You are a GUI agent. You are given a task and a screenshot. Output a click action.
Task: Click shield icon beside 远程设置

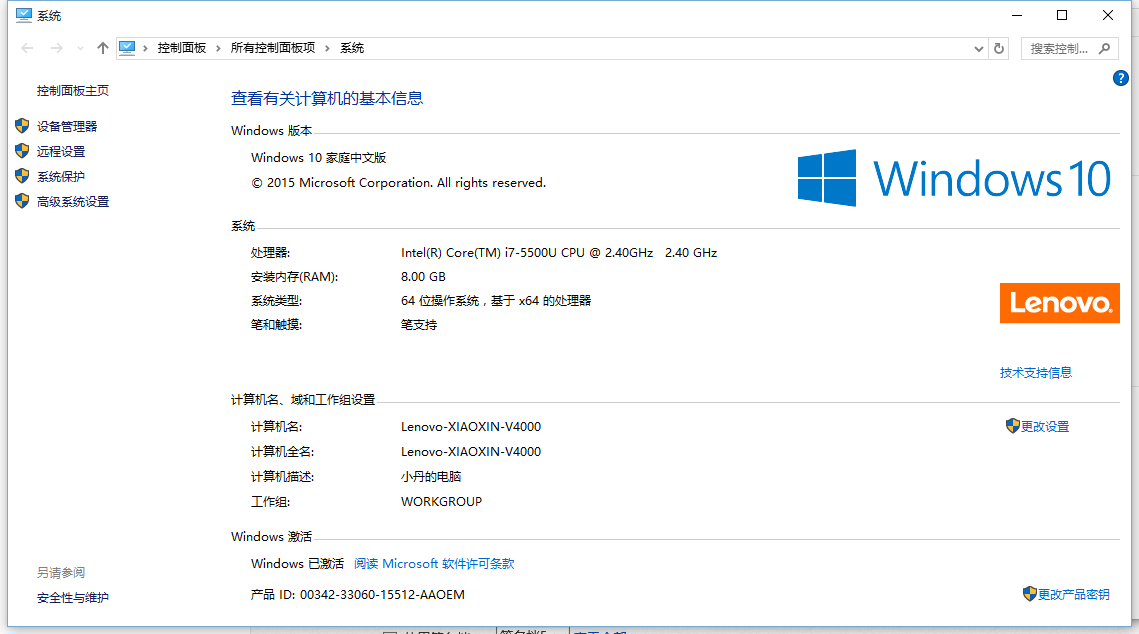23,151
